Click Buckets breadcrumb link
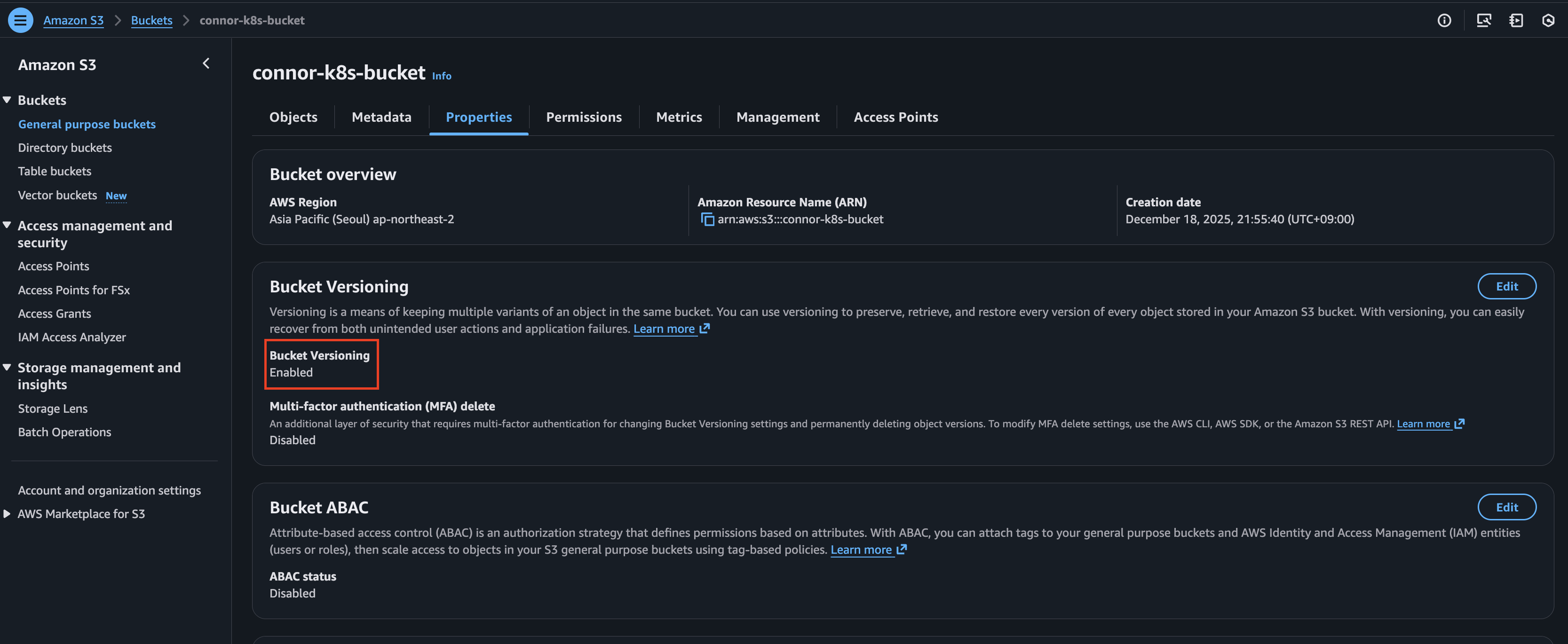The width and height of the screenshot is (1568, 644). pos(151,21)
